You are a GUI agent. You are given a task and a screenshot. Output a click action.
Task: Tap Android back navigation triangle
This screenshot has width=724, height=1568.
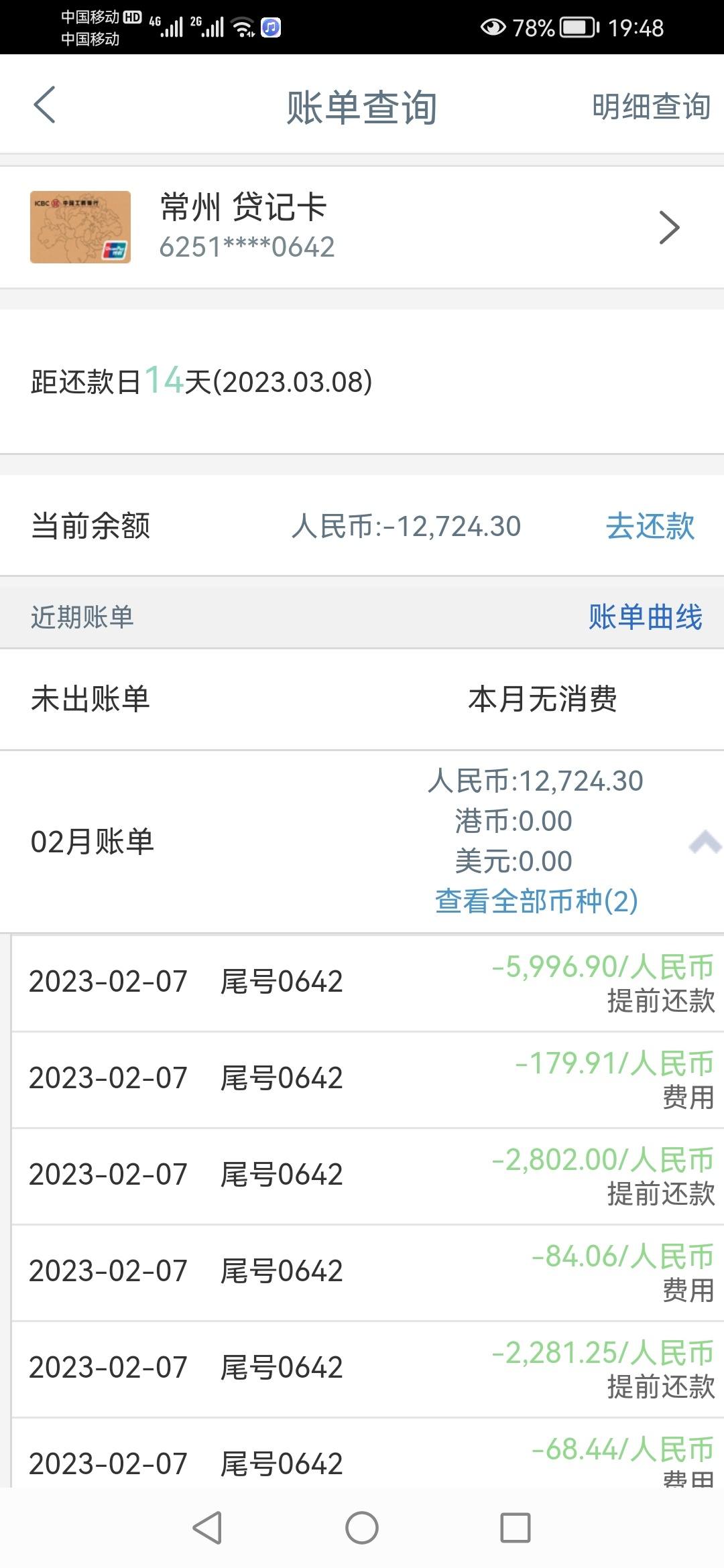click(207, 1528)
